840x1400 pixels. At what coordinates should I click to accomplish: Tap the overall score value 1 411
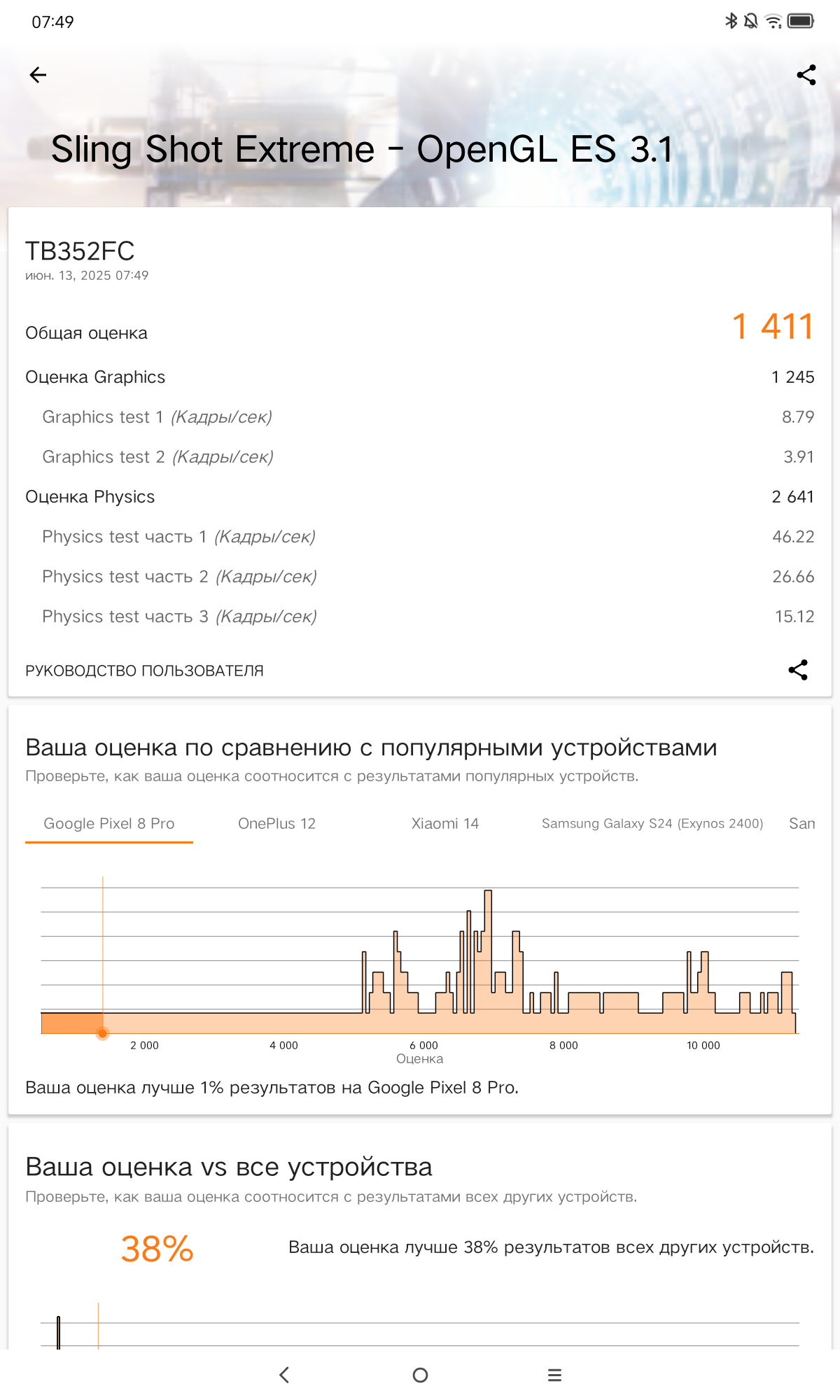(772, 327)
